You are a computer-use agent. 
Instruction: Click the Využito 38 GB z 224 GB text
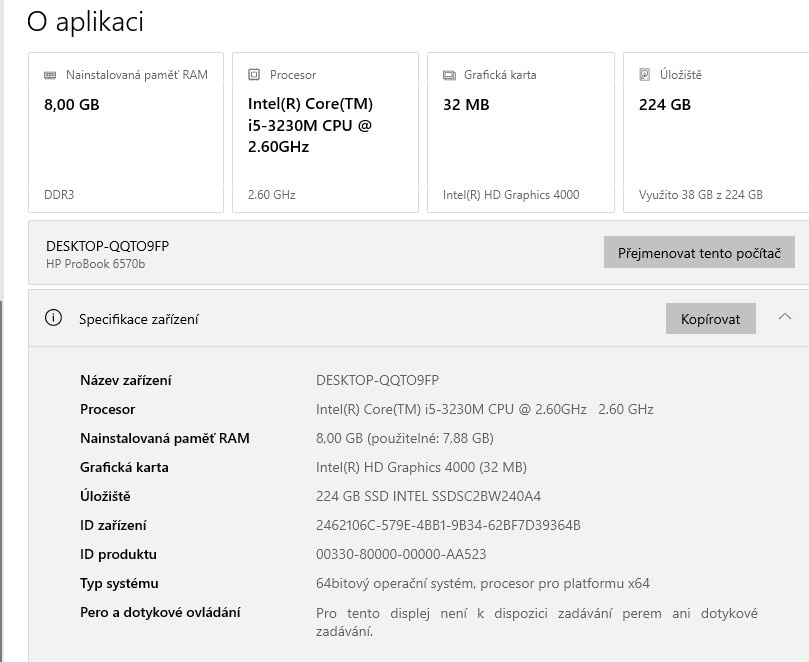point(702,194)
